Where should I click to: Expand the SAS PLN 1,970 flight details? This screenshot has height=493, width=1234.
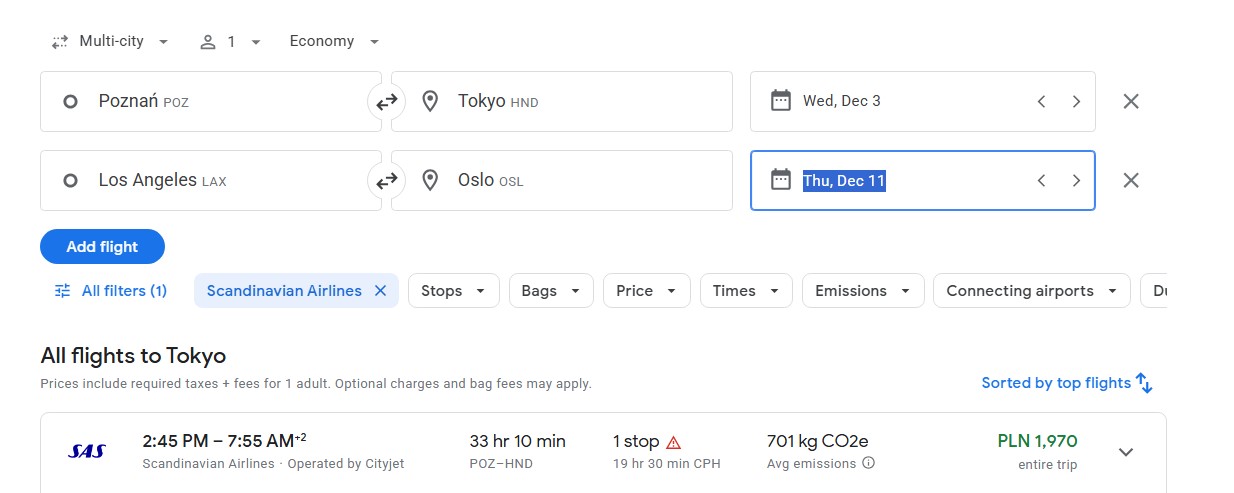1126,452
